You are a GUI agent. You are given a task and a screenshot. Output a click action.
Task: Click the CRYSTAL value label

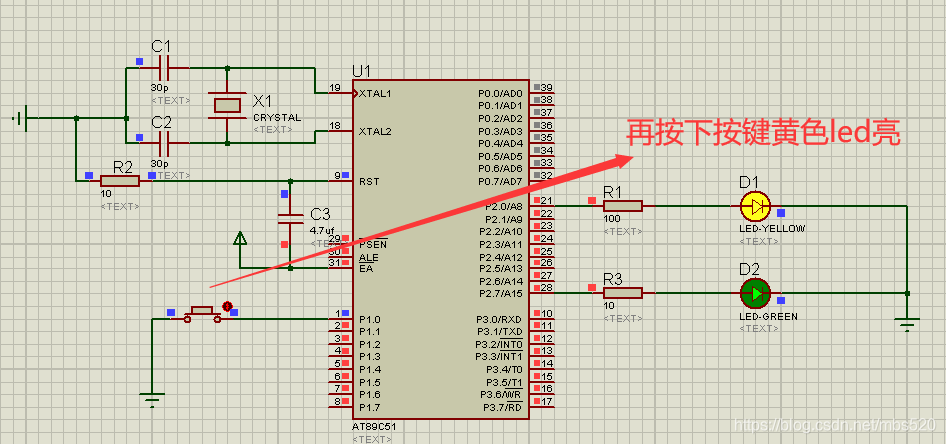coord(277,118)
